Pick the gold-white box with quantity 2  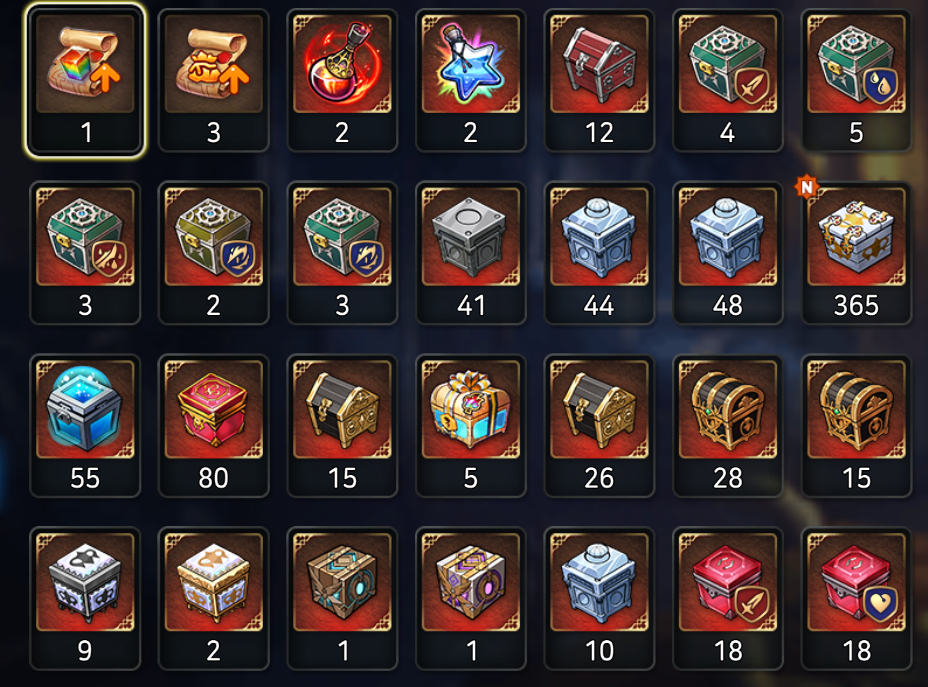coord(214,598)
